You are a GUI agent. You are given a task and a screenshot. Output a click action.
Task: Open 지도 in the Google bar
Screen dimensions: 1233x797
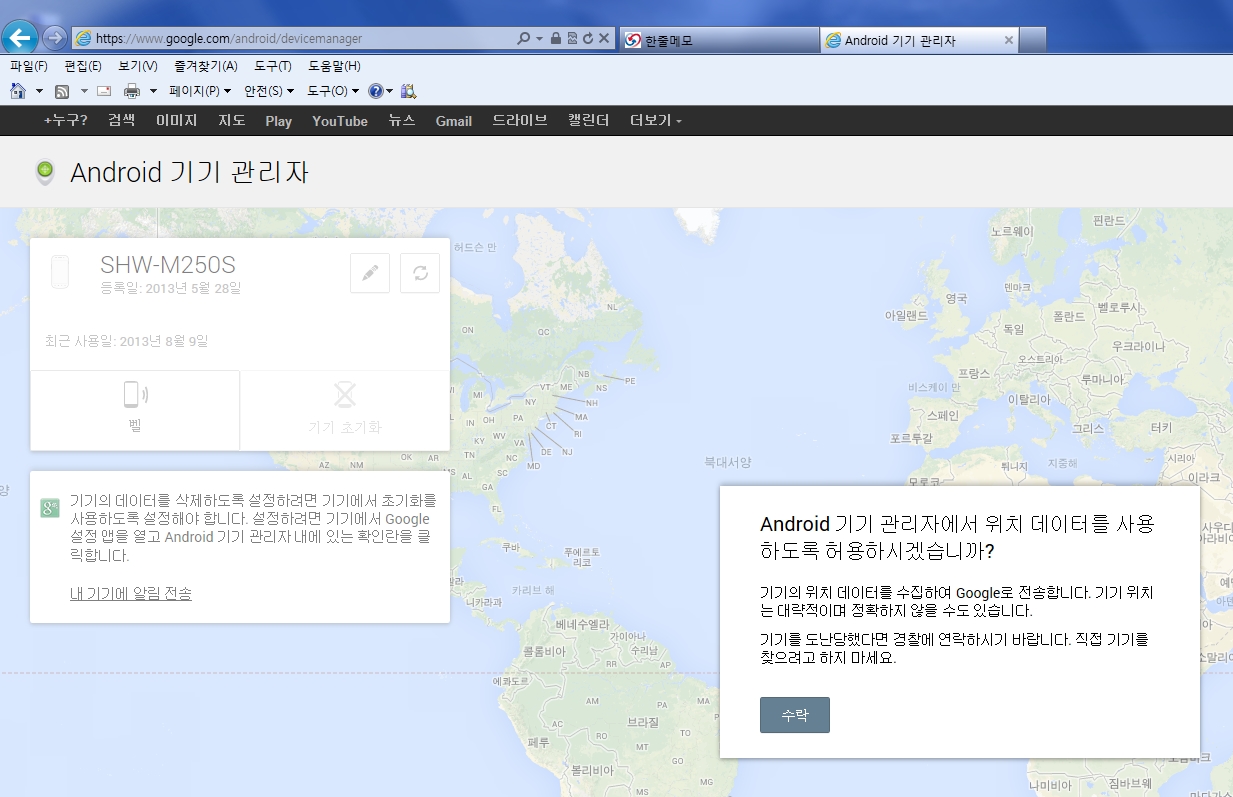click(231, 120)
